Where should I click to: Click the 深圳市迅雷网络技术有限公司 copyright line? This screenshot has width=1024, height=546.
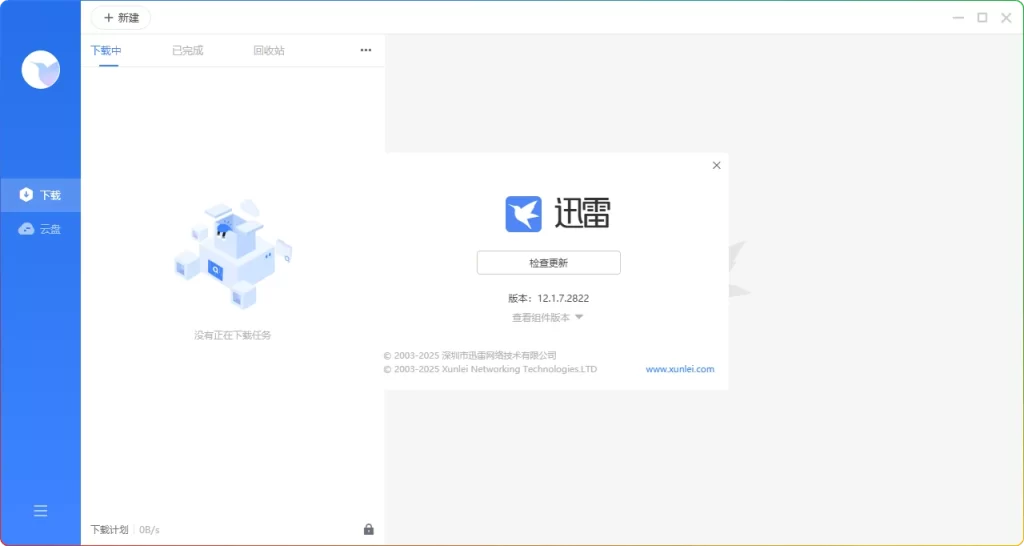tap(470, 356)
